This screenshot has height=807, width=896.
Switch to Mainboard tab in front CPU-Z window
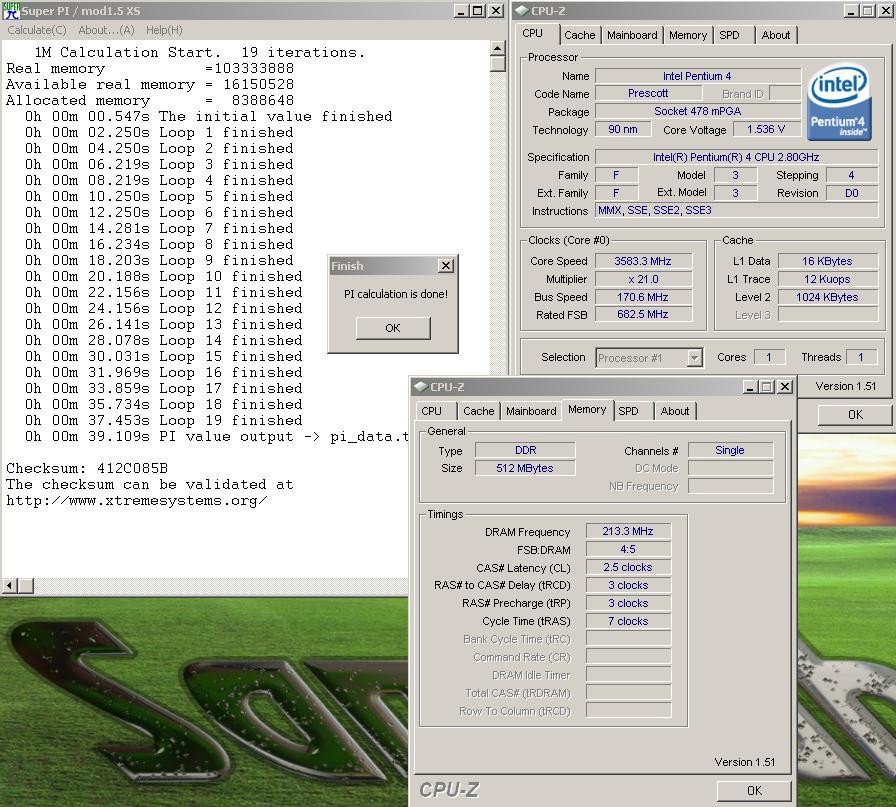point(531,412)
